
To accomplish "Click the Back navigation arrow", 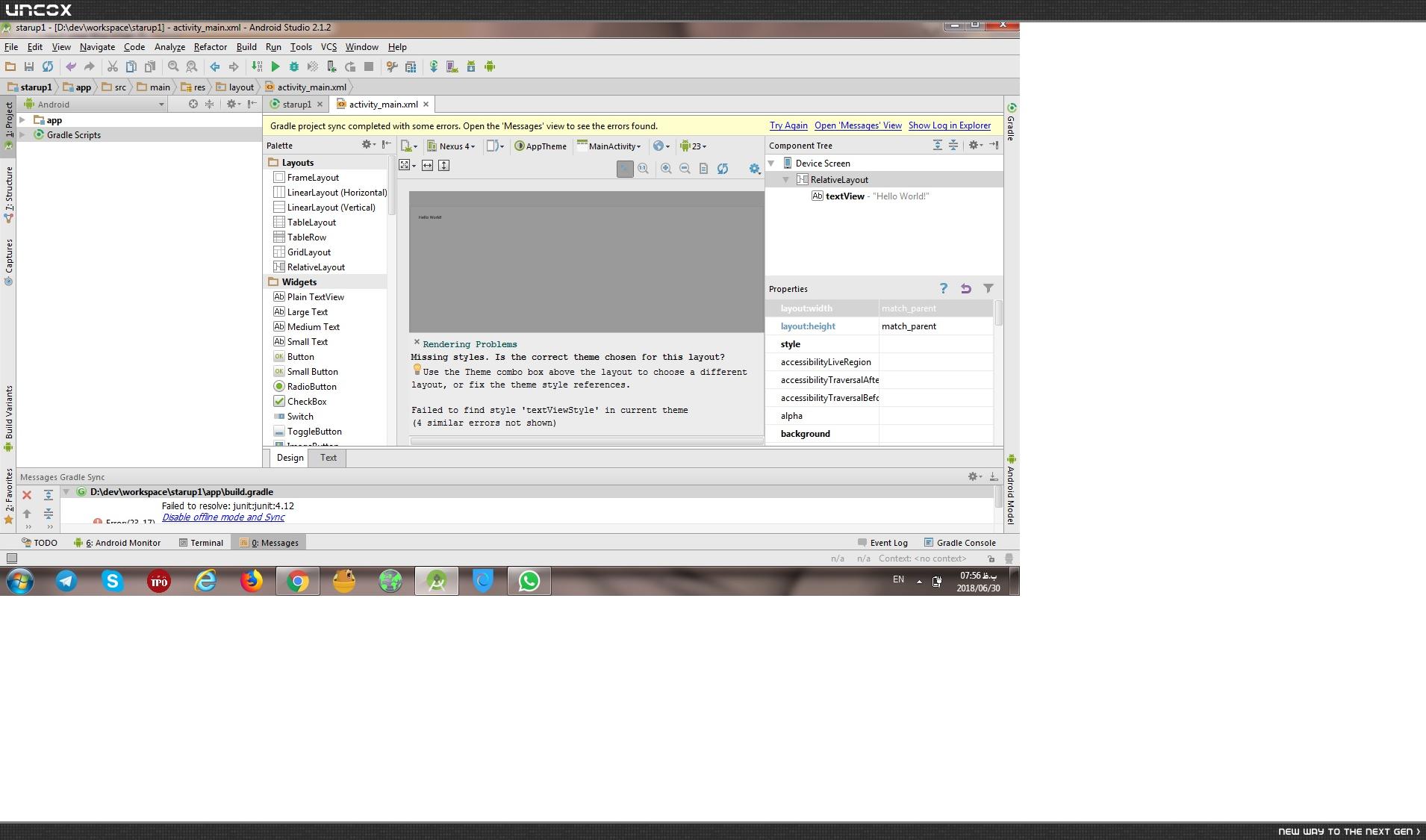I will (x=215, y=66).
